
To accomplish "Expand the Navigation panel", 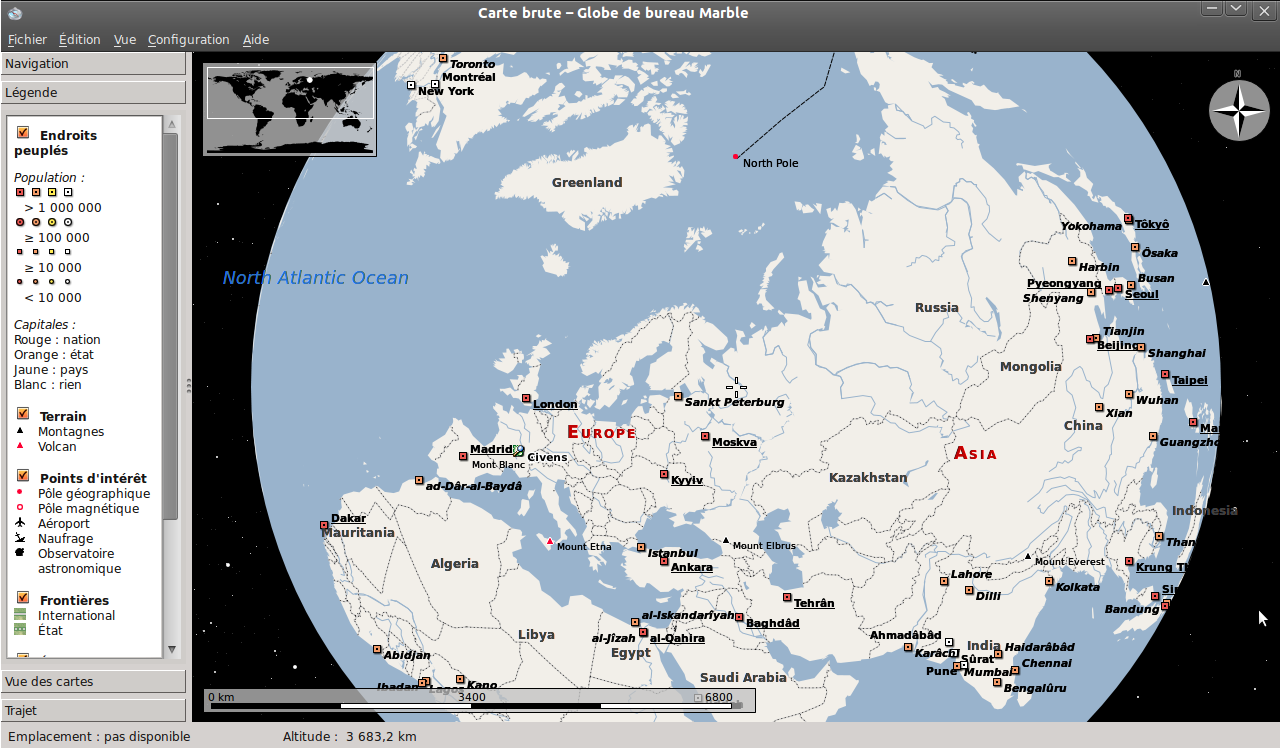I will [93, 64].
